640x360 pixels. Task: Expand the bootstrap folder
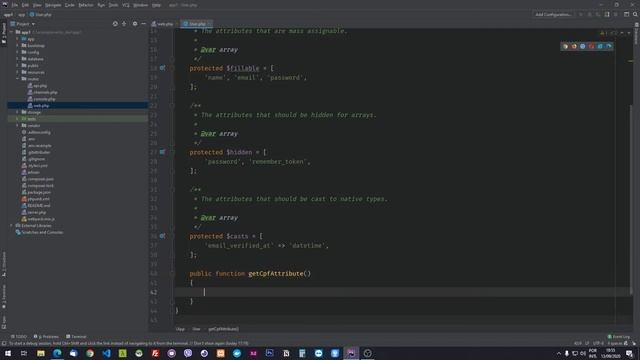(x=18, y=46)
